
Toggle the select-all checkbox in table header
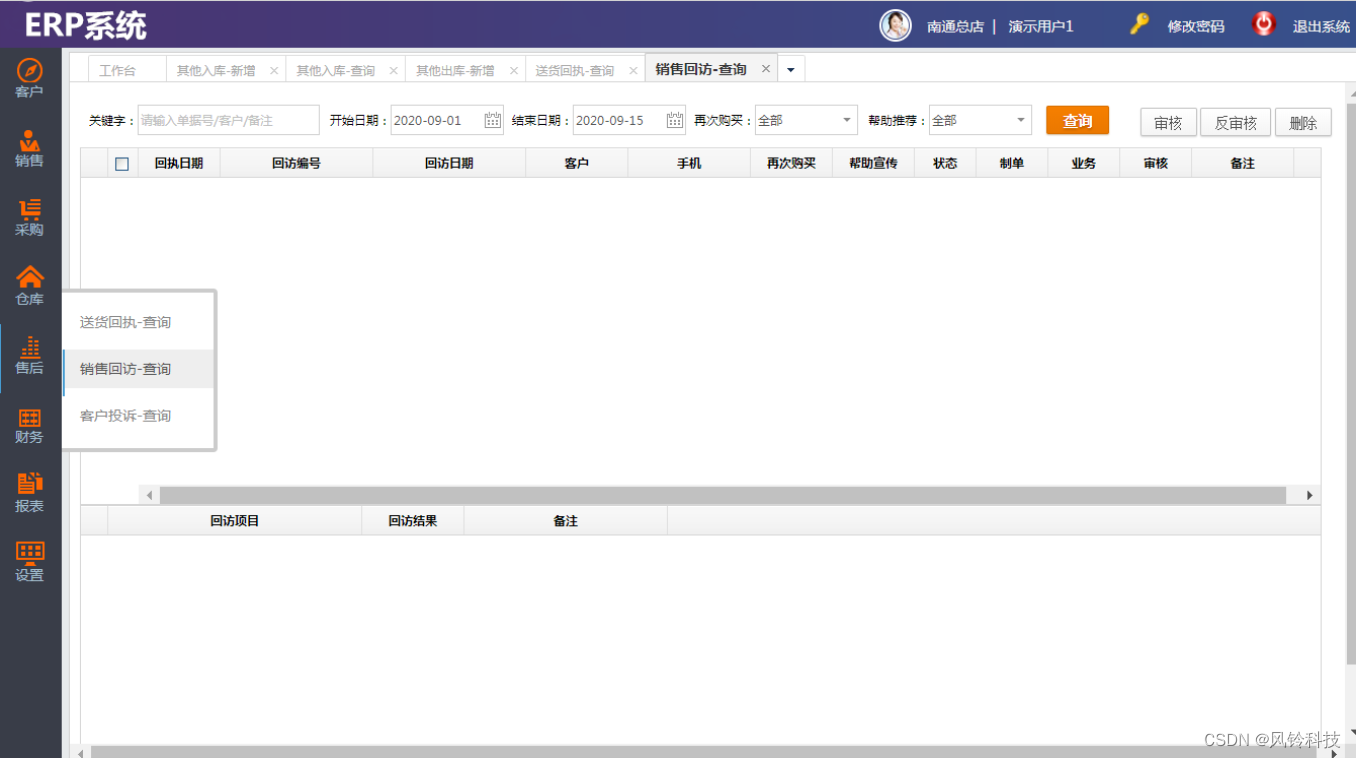122,164
